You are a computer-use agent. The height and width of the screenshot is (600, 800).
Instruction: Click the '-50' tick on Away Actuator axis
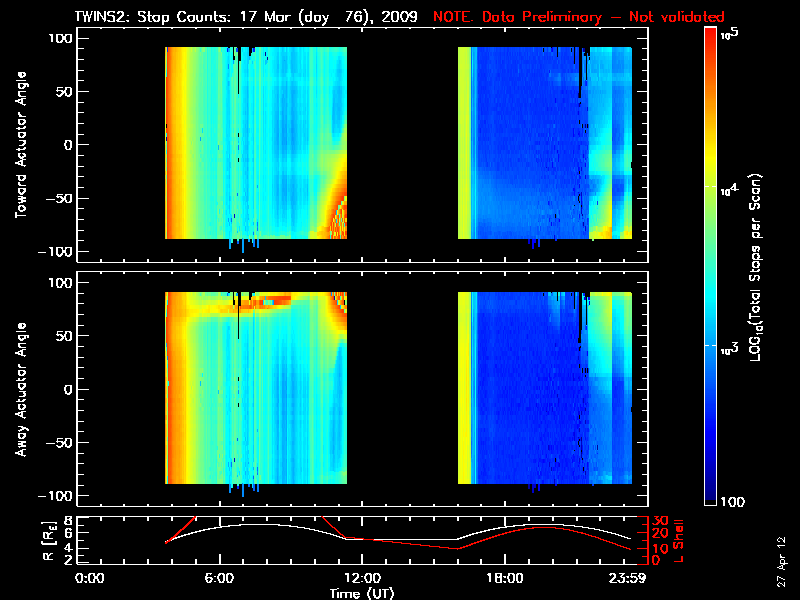(x=60, y=443)
